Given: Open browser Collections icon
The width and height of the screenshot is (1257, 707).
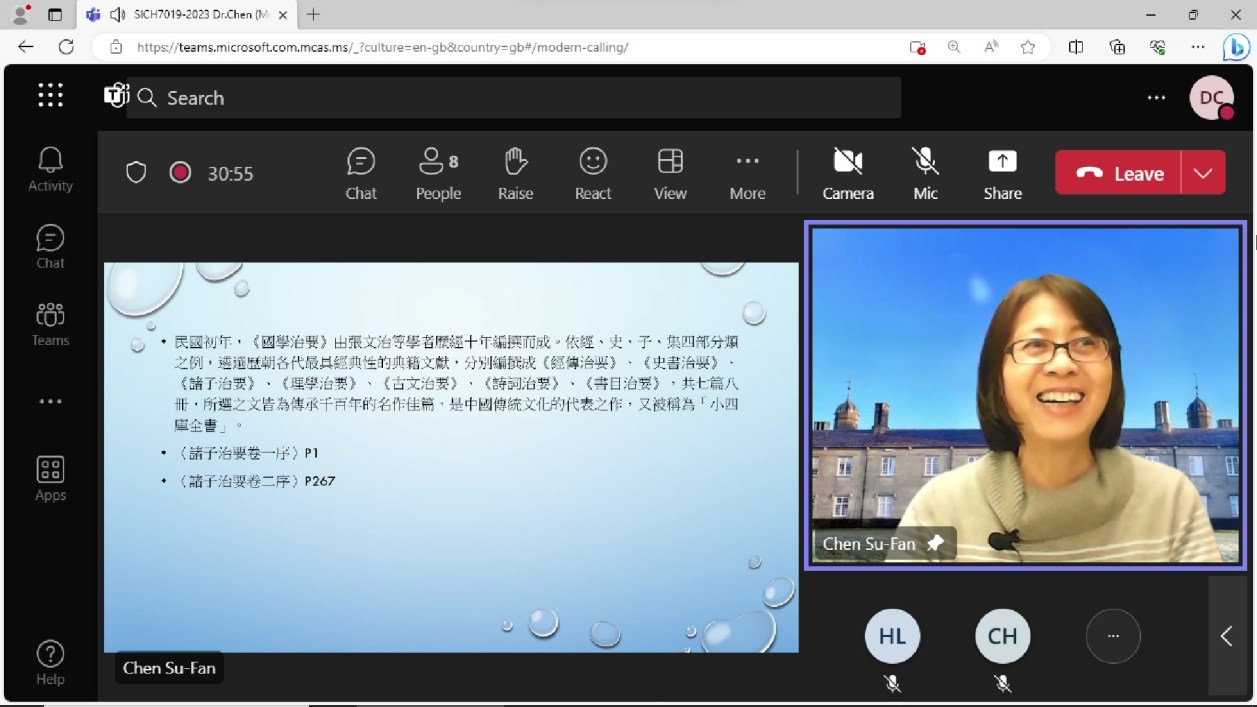Looking at the screenshot, I should [1117, 47].
